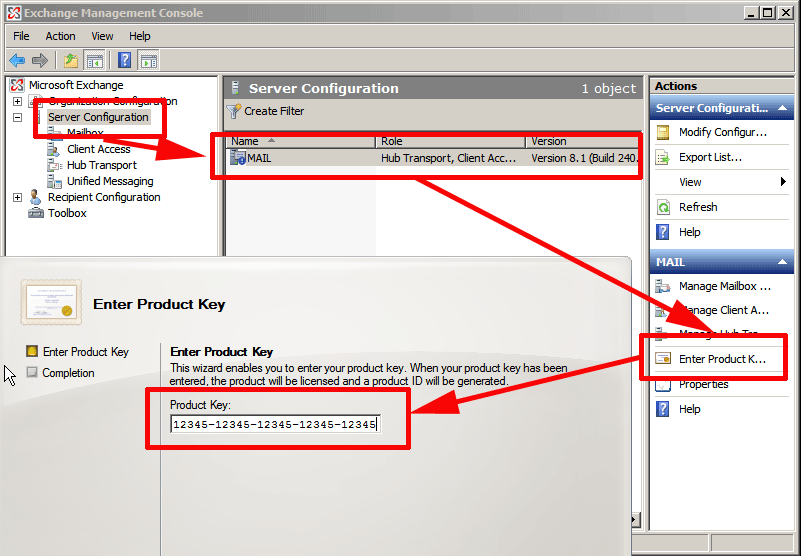Click the Export List action icon

pos(663,157)
